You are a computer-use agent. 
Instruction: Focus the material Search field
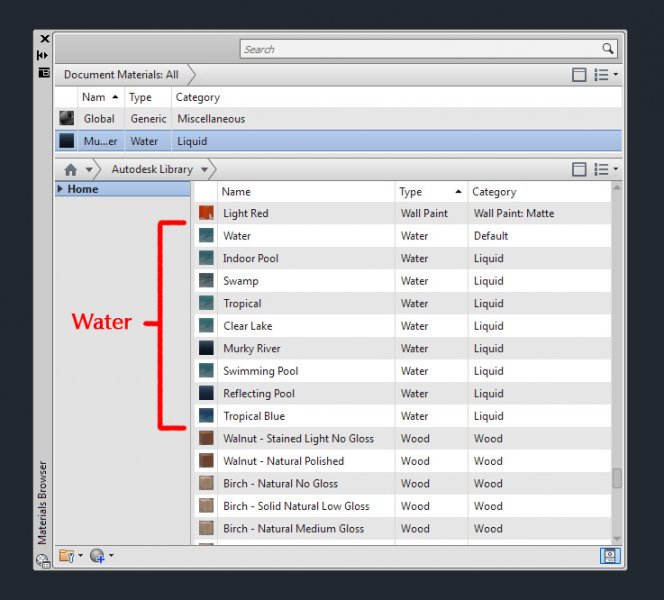[428, 49]
